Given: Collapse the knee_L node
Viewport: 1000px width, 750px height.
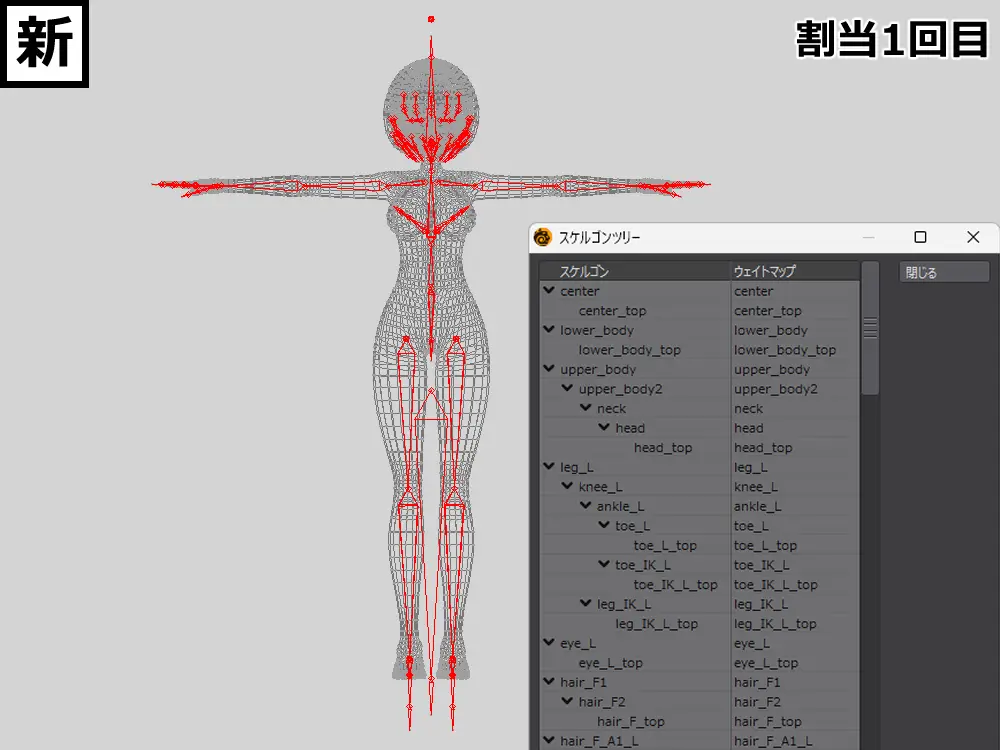Looking at the screenshot, I should [x=567, y=486].
